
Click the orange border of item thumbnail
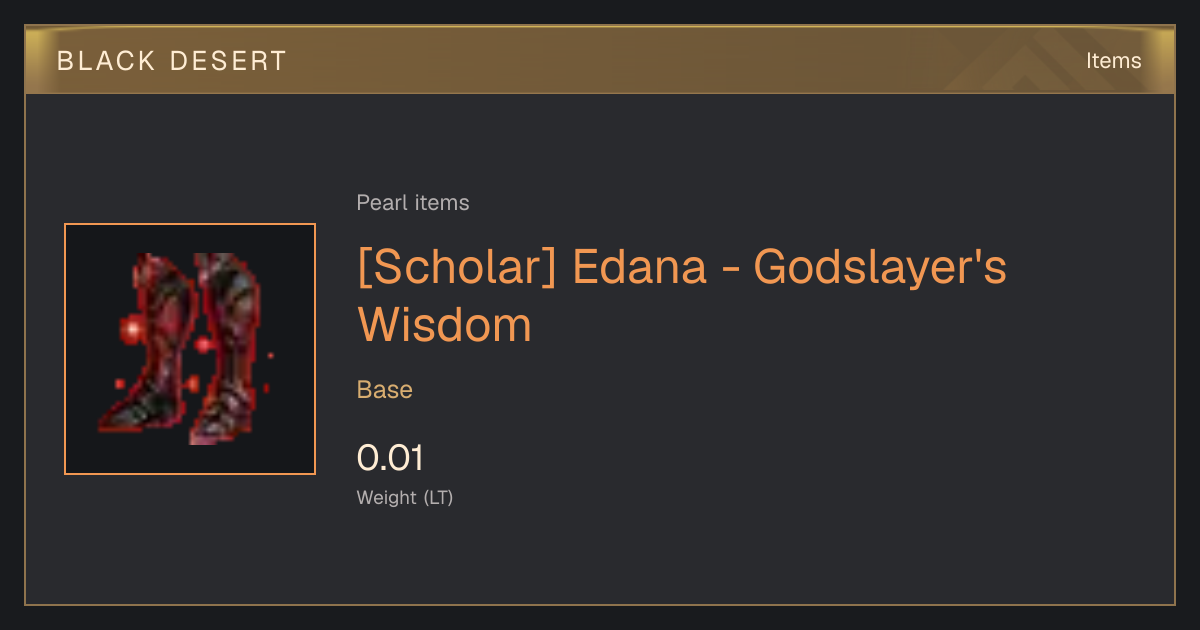190,224
